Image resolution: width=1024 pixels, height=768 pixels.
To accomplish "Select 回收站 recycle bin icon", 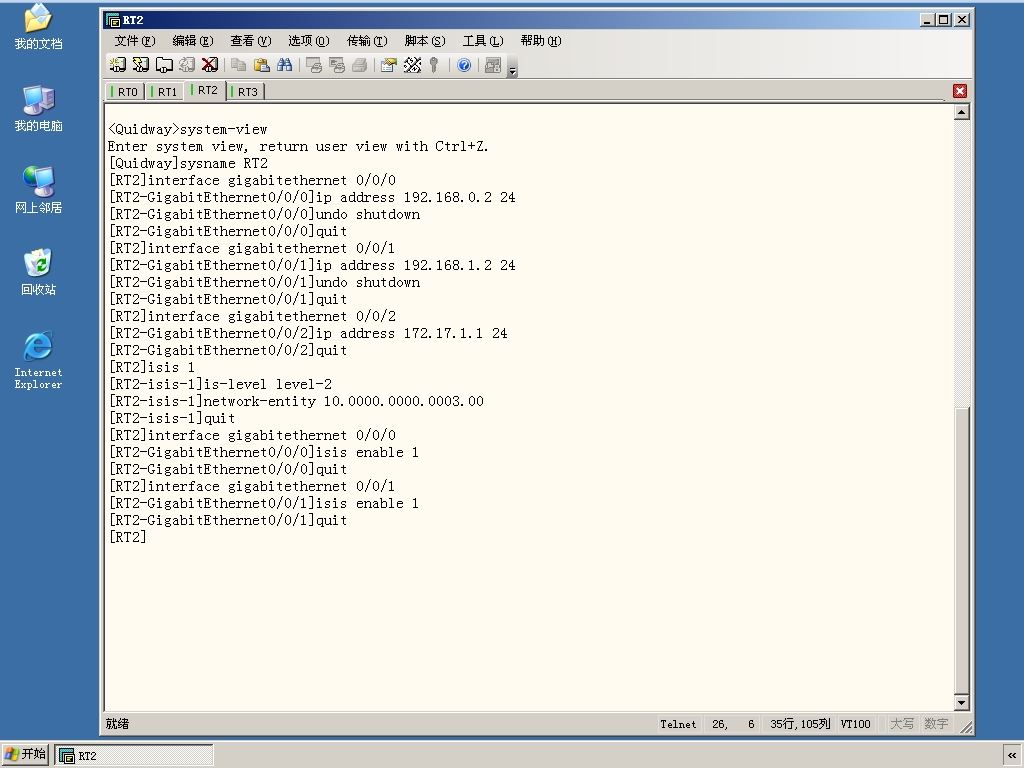I will (x=39, y=272).
